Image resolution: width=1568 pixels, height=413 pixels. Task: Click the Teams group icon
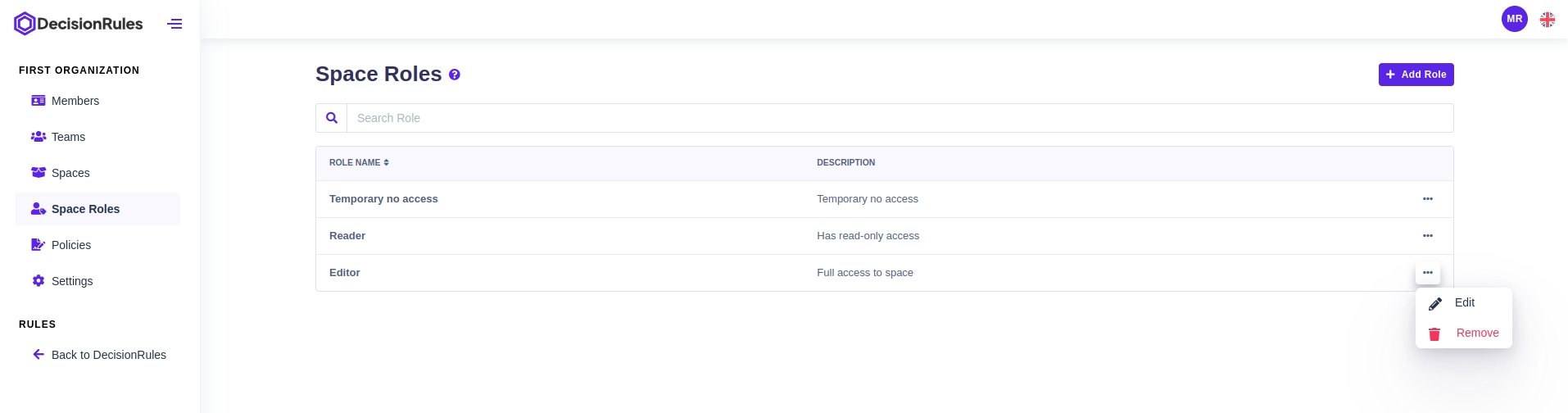click(39, 137)
